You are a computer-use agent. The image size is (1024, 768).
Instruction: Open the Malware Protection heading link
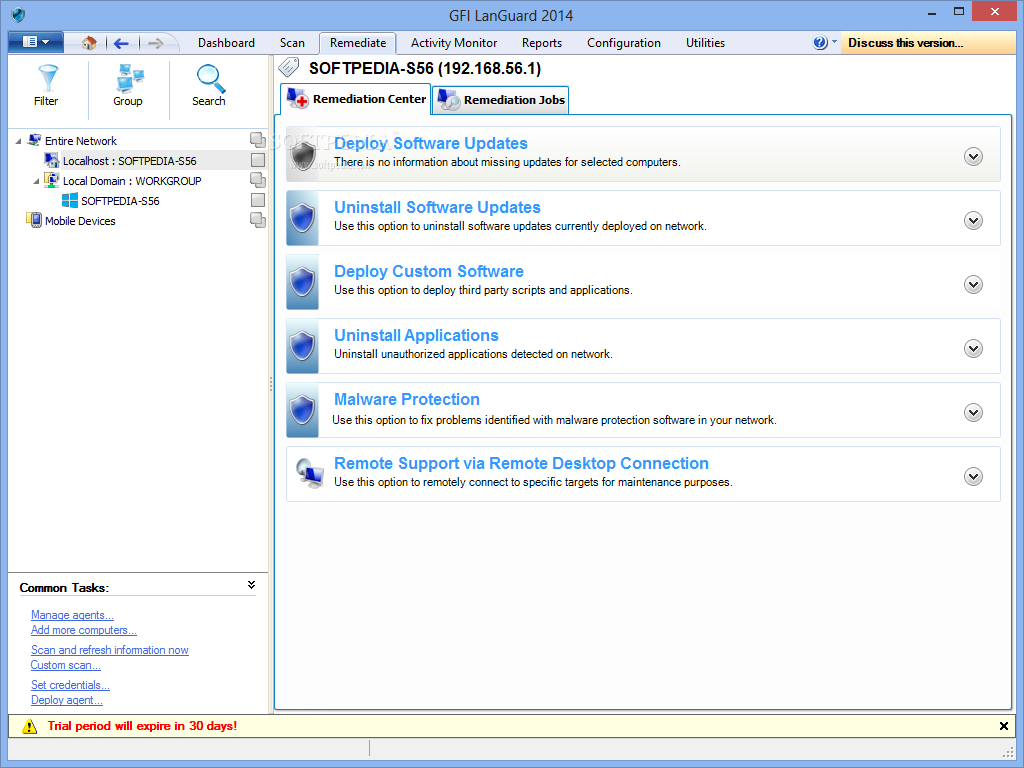[407, 399]
